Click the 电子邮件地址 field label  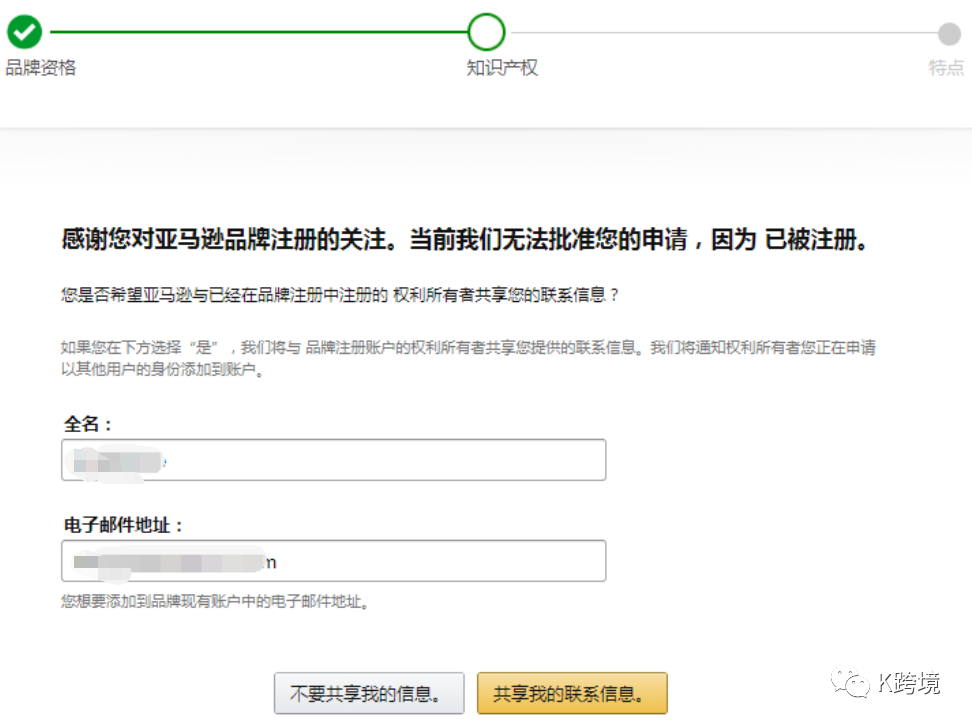click(x=124, y=526)
